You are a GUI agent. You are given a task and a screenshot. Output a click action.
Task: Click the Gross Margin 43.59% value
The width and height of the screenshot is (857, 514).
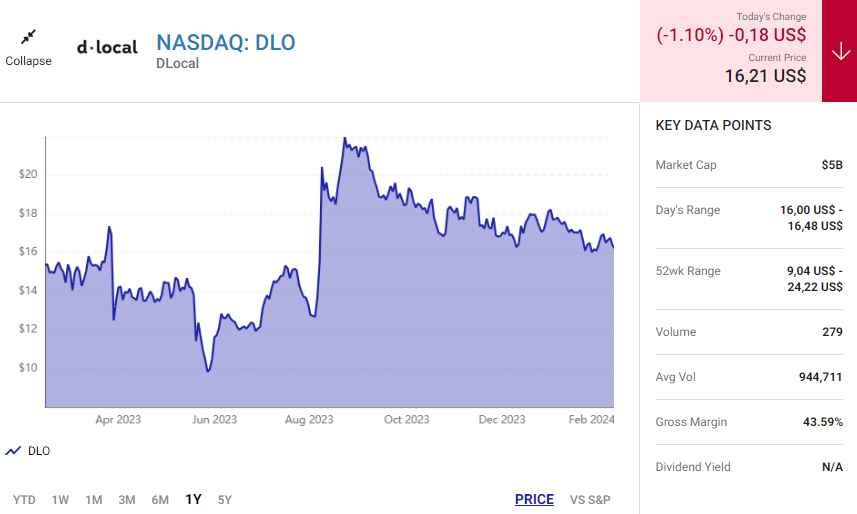(822, 422)
